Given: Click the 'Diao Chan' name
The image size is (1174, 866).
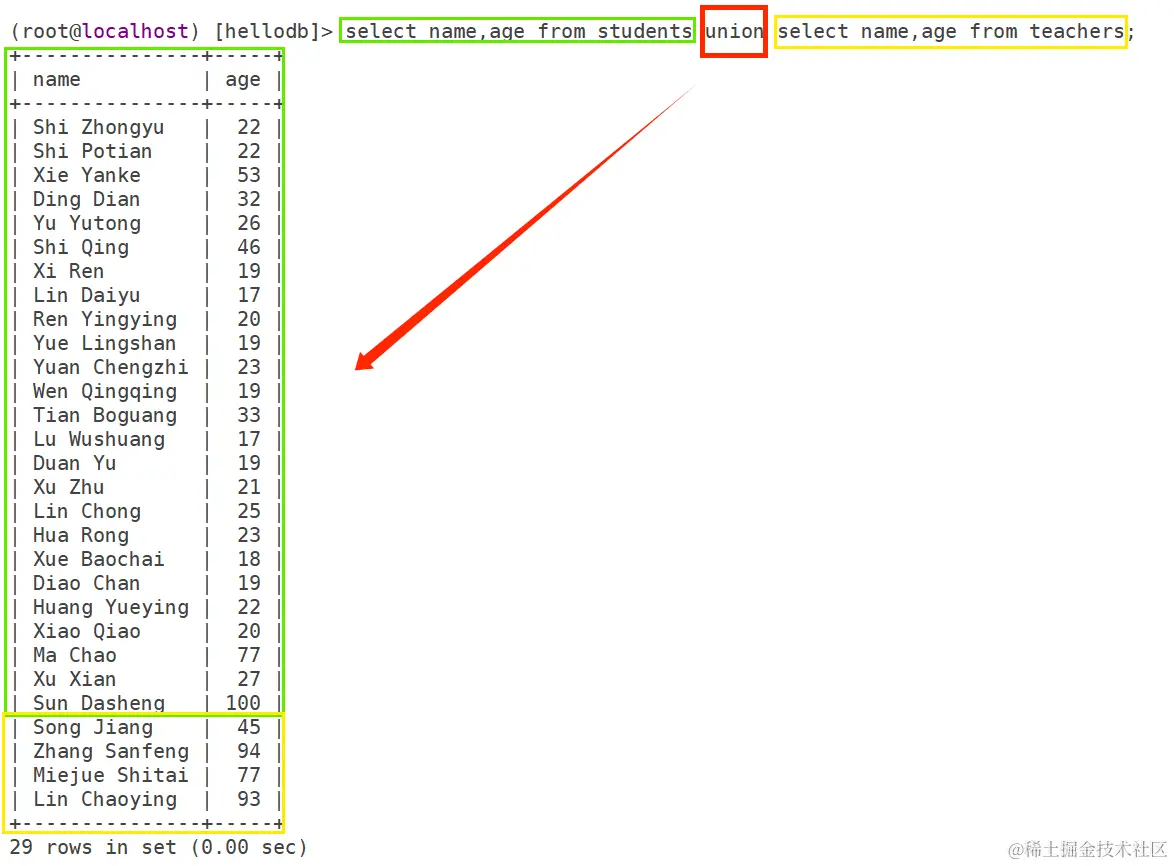Looking at the screenshot, I should click(86, 583).
